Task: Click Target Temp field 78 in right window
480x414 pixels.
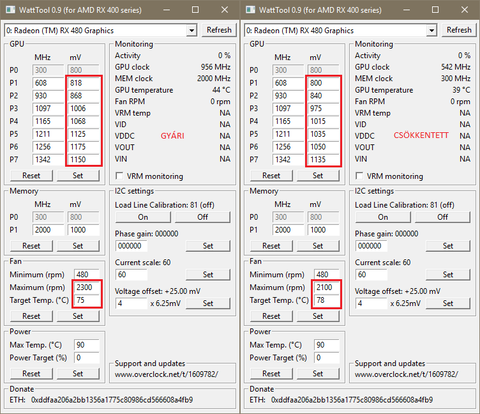Action: 327,300
